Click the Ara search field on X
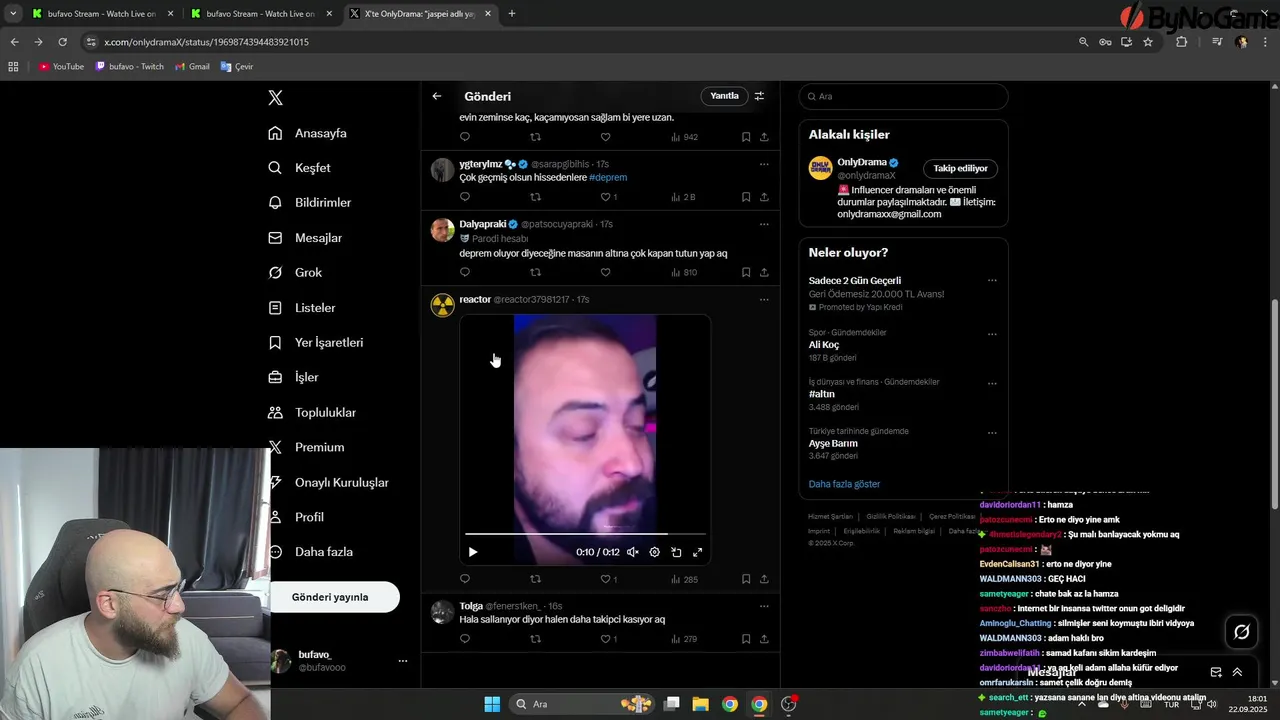1280x720 pixels. point(903,96)
